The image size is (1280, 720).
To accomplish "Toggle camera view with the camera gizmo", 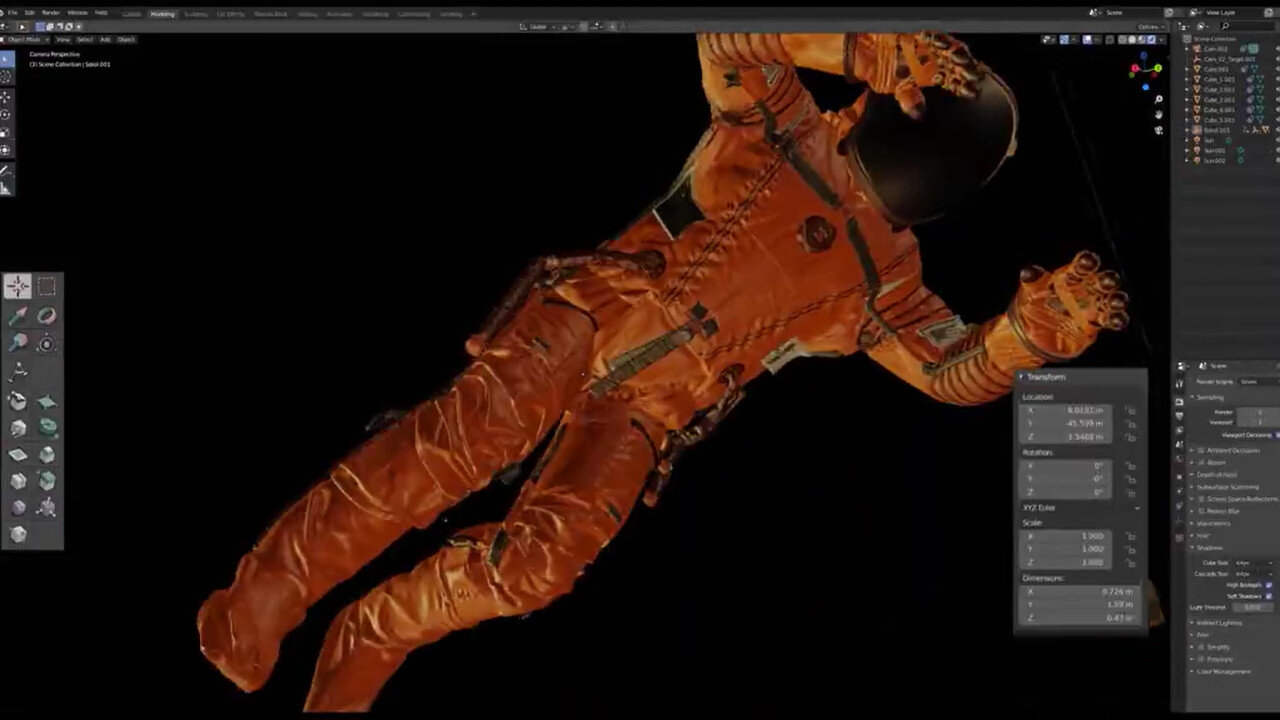I will [x=1159, y=130].
